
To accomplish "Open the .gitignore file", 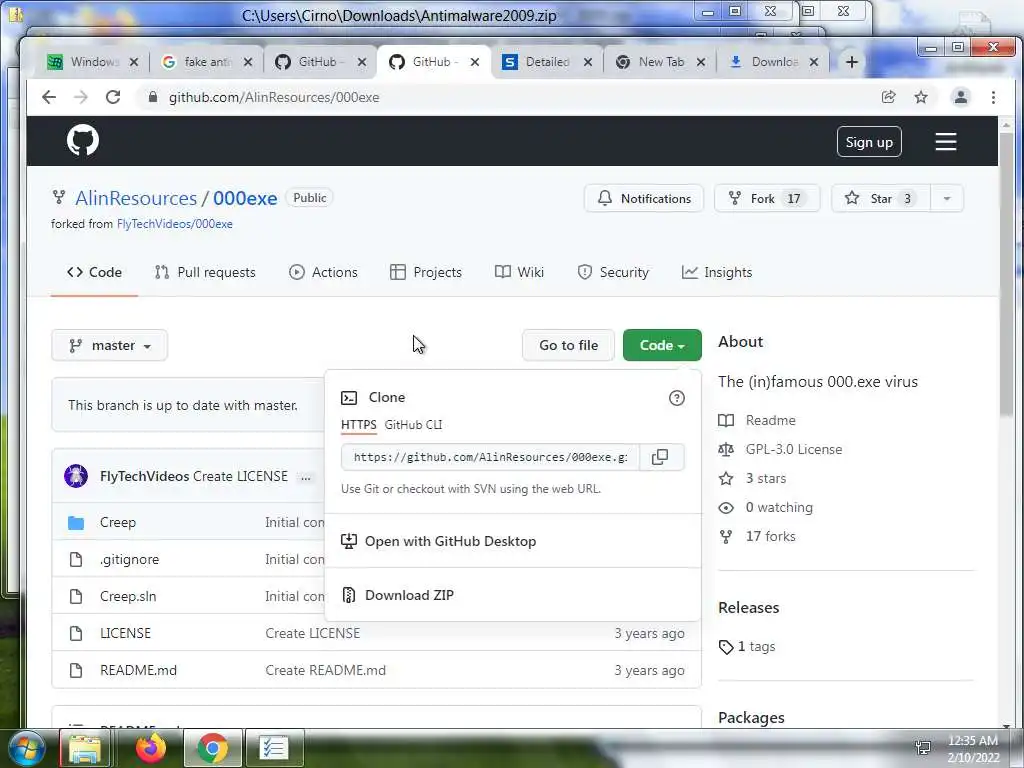I will (129, 560).
